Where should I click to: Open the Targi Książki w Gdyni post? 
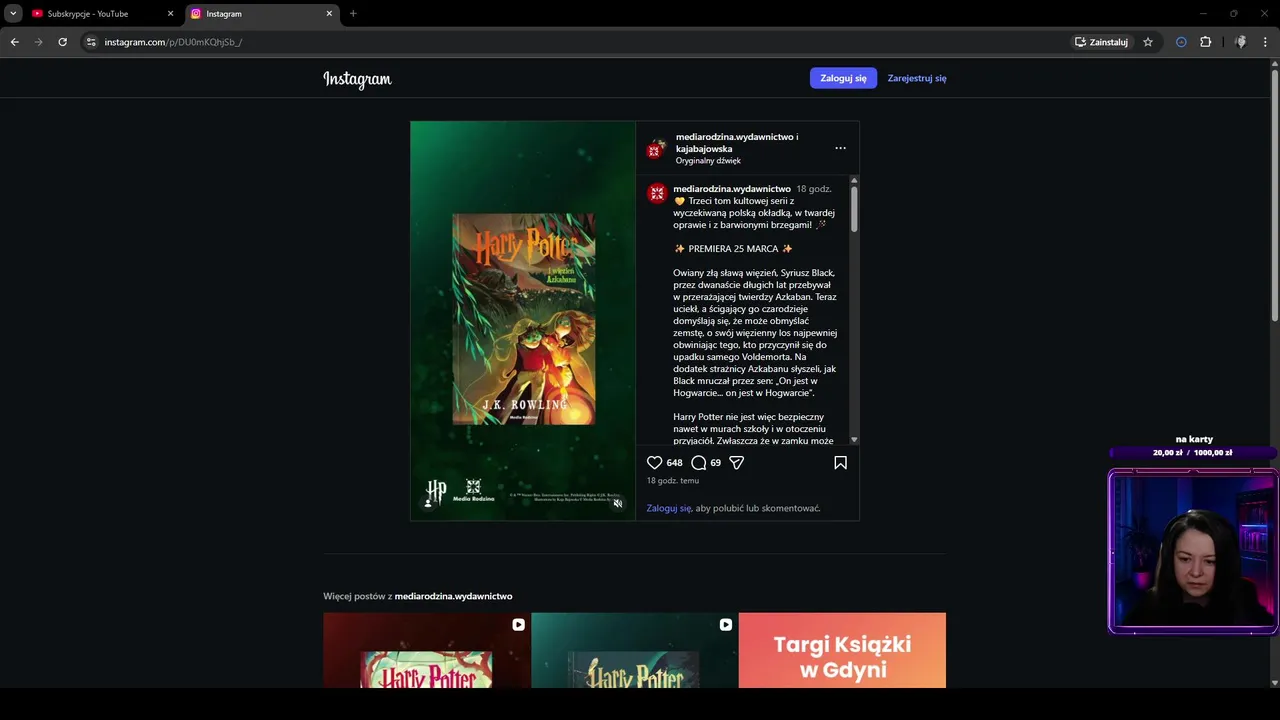[842, 650]
